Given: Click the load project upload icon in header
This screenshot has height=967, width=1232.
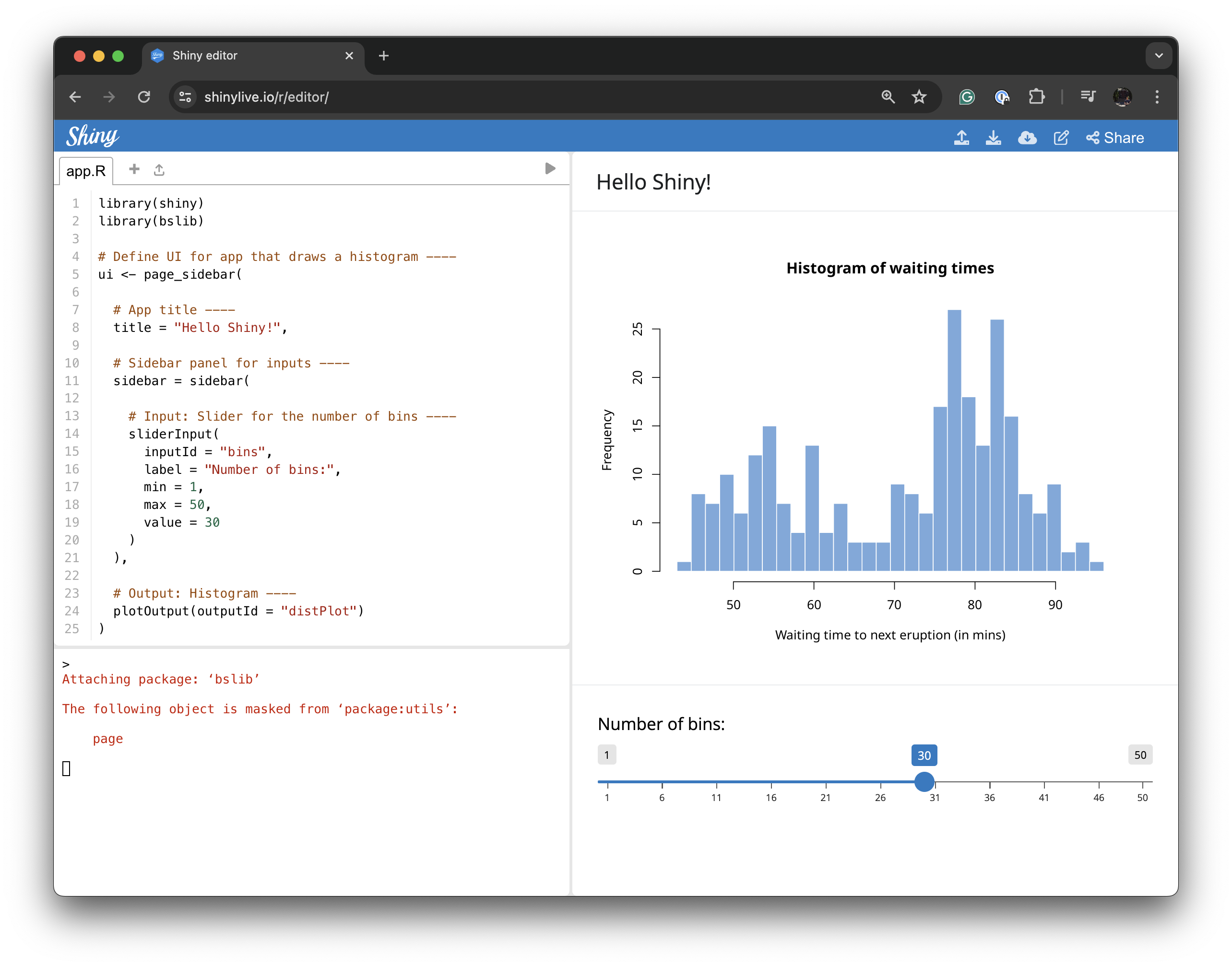Looking at the screenshot, I should pyautogui.click(x=961, y=138).
